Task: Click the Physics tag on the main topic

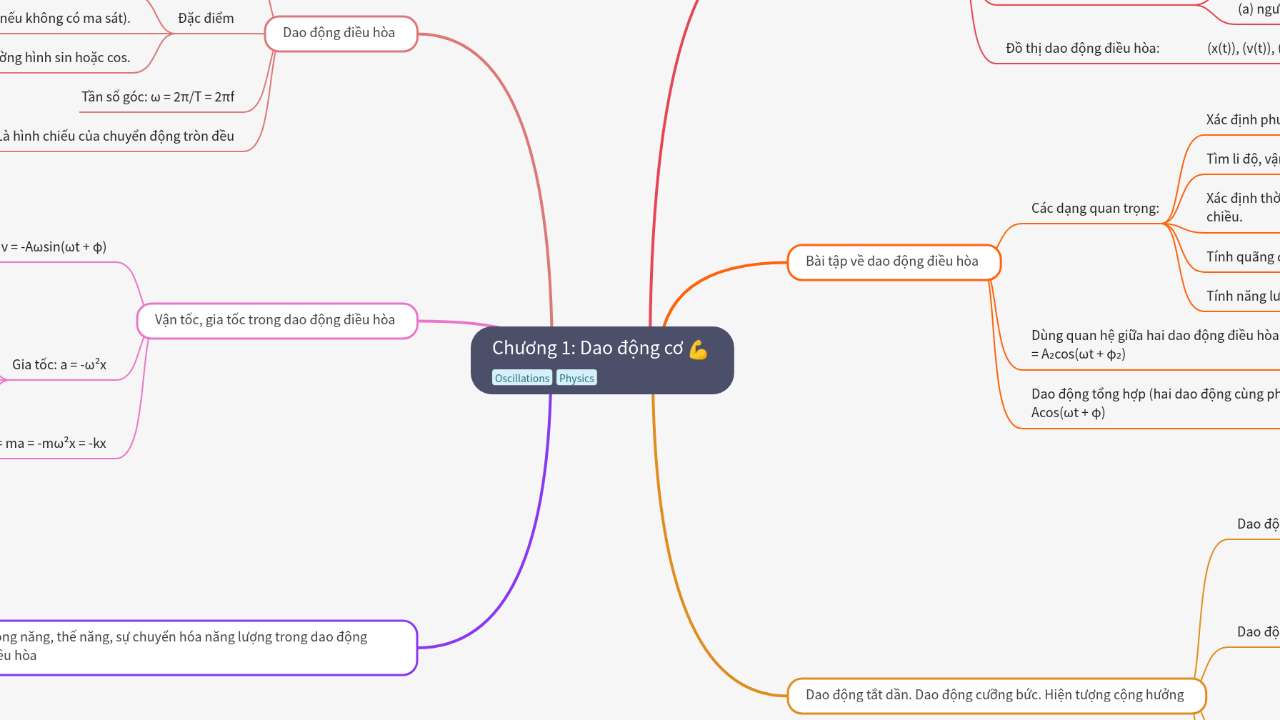Action: click(x=576, y=377)
